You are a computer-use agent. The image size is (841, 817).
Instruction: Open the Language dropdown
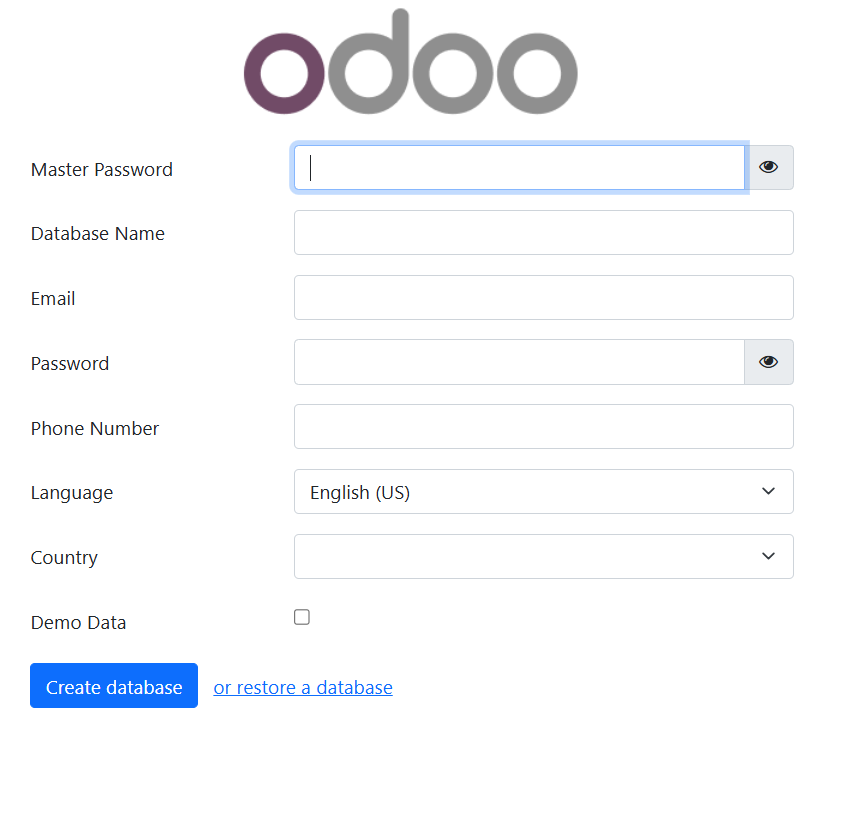point(543,491)
